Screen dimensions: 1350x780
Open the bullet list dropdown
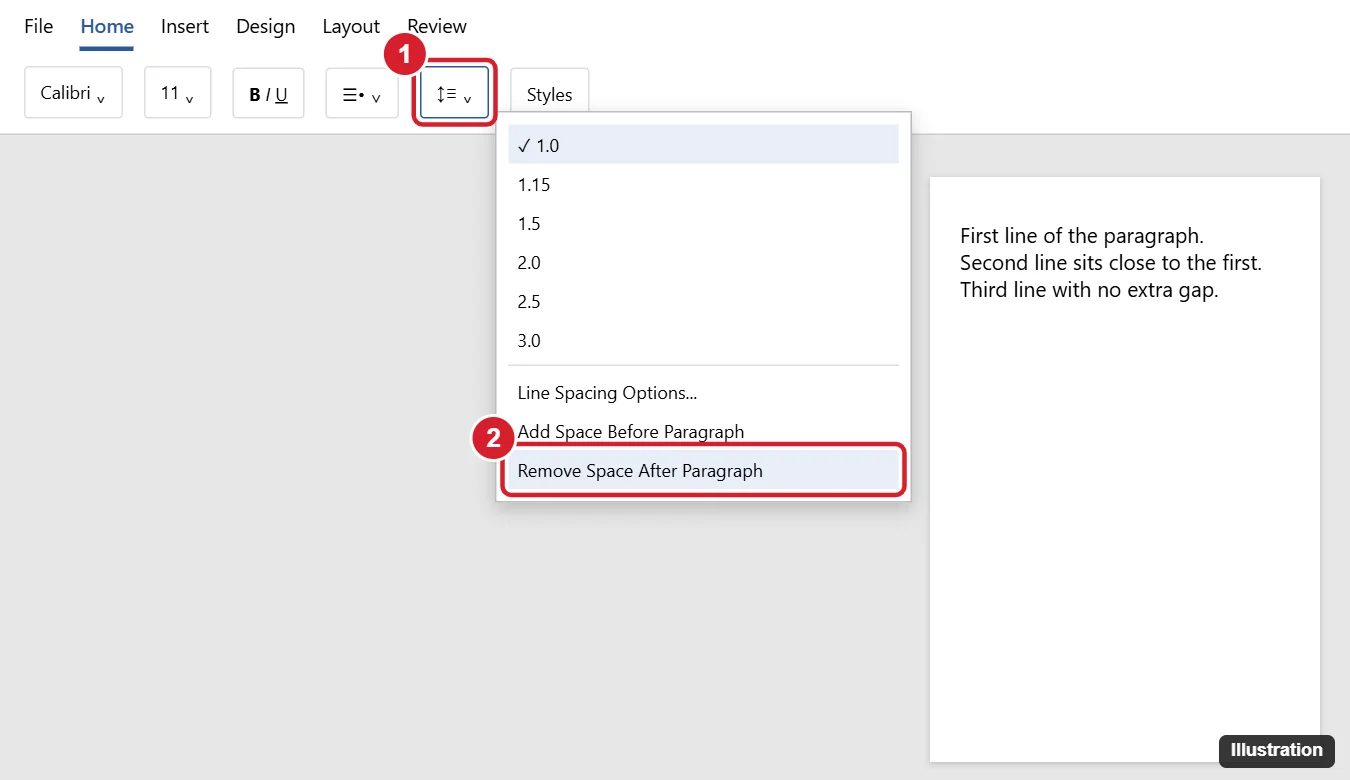[362, 94]
